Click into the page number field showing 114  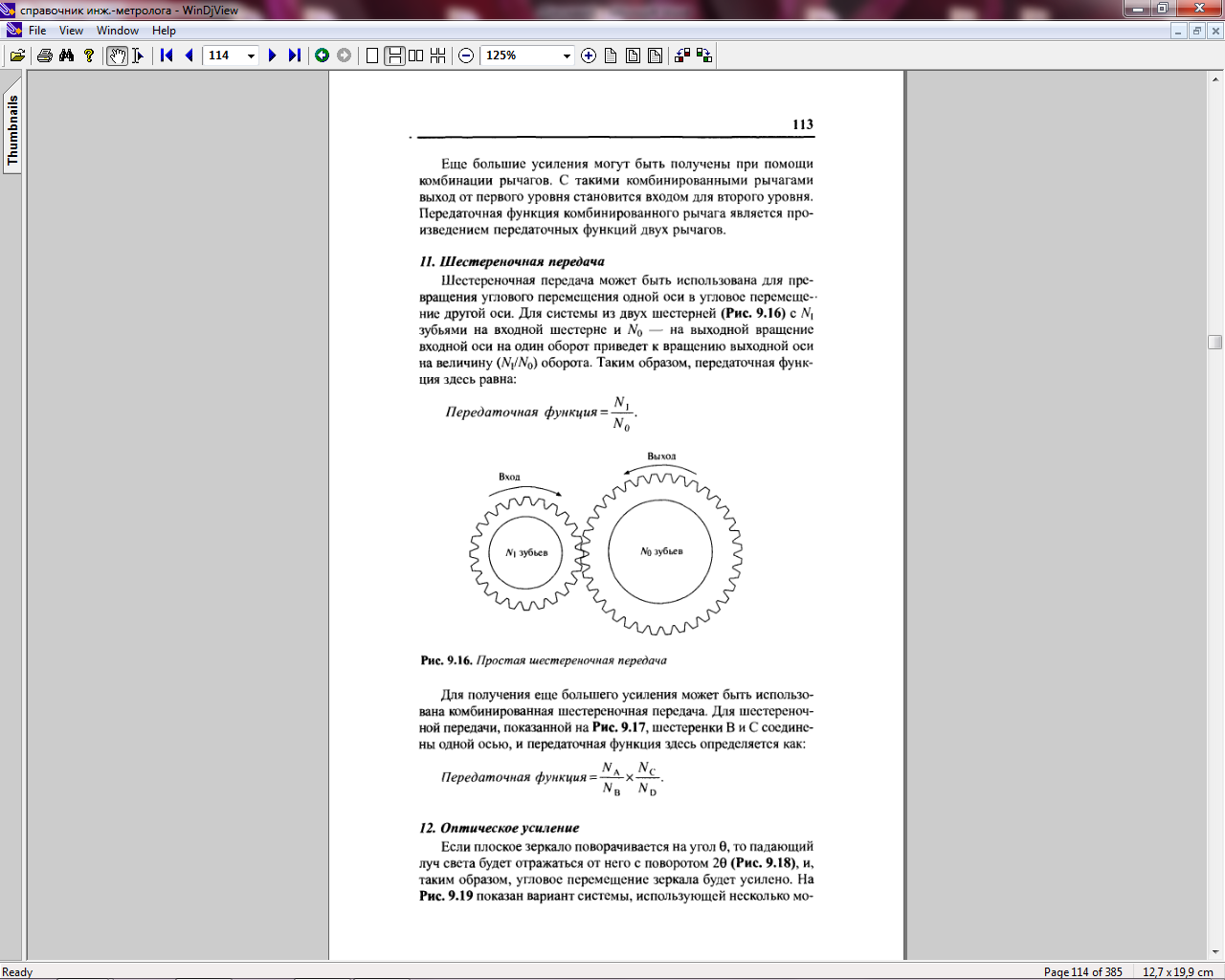225,56
